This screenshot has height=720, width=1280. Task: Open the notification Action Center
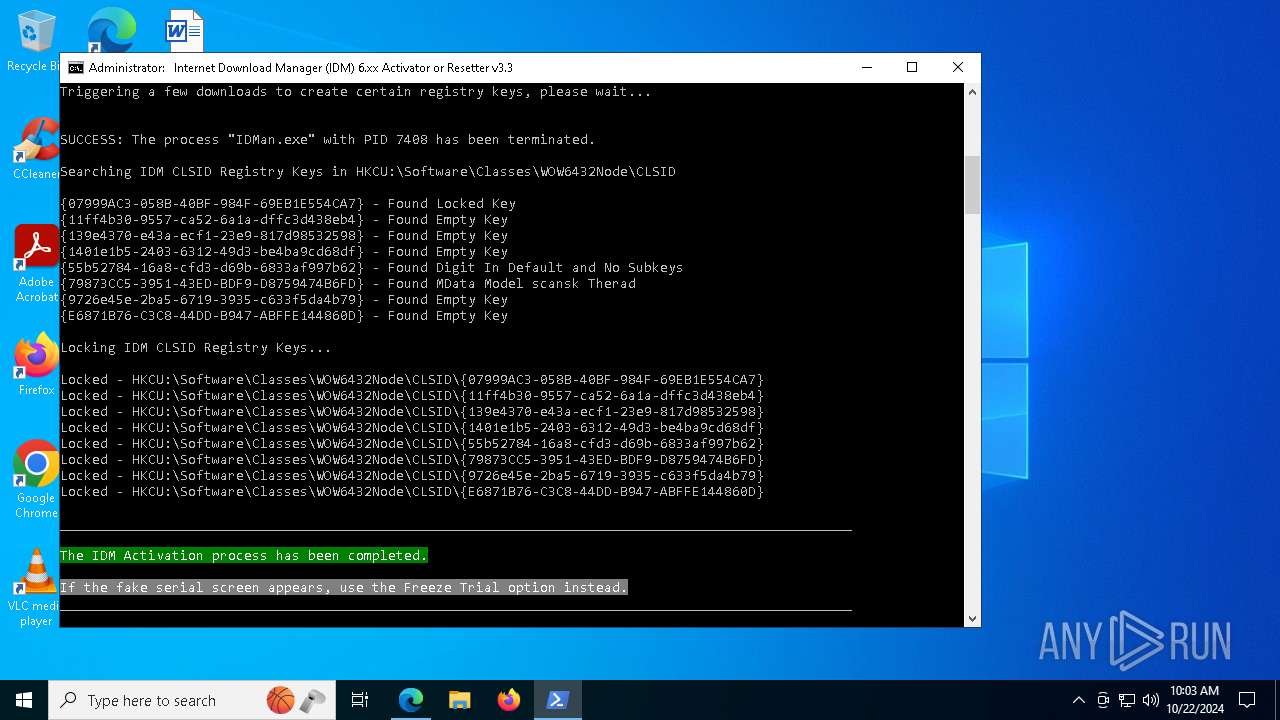[1247, 700]
